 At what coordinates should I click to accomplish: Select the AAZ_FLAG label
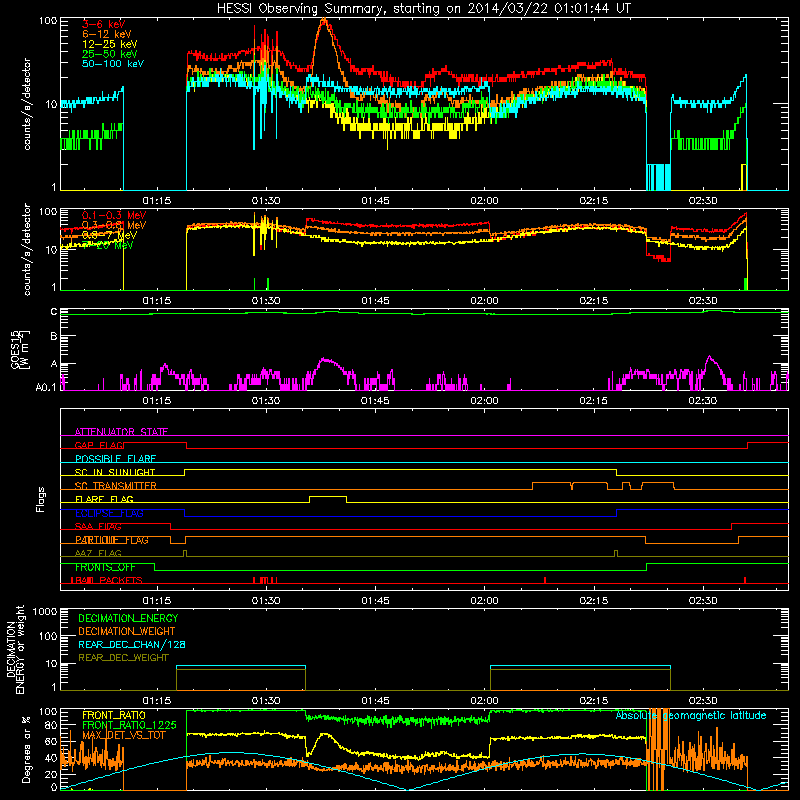point(98,553)
